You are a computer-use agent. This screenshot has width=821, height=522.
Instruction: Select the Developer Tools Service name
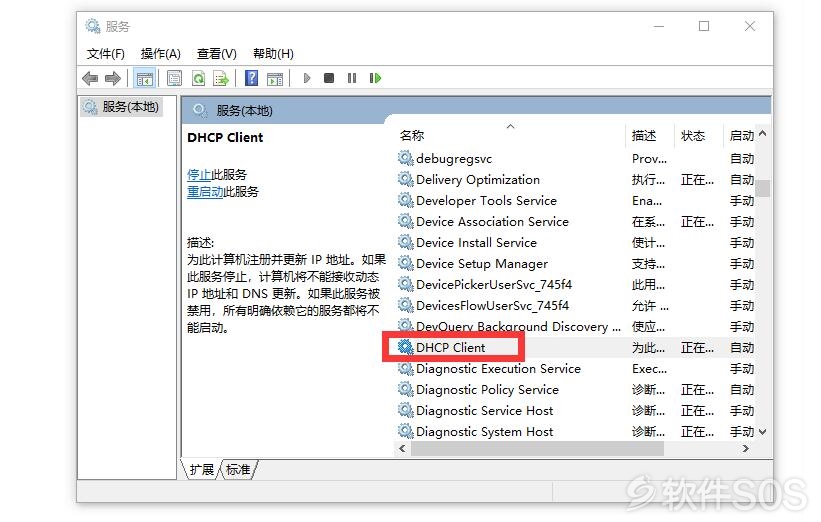pyautogui.click(x=486, y=201)
